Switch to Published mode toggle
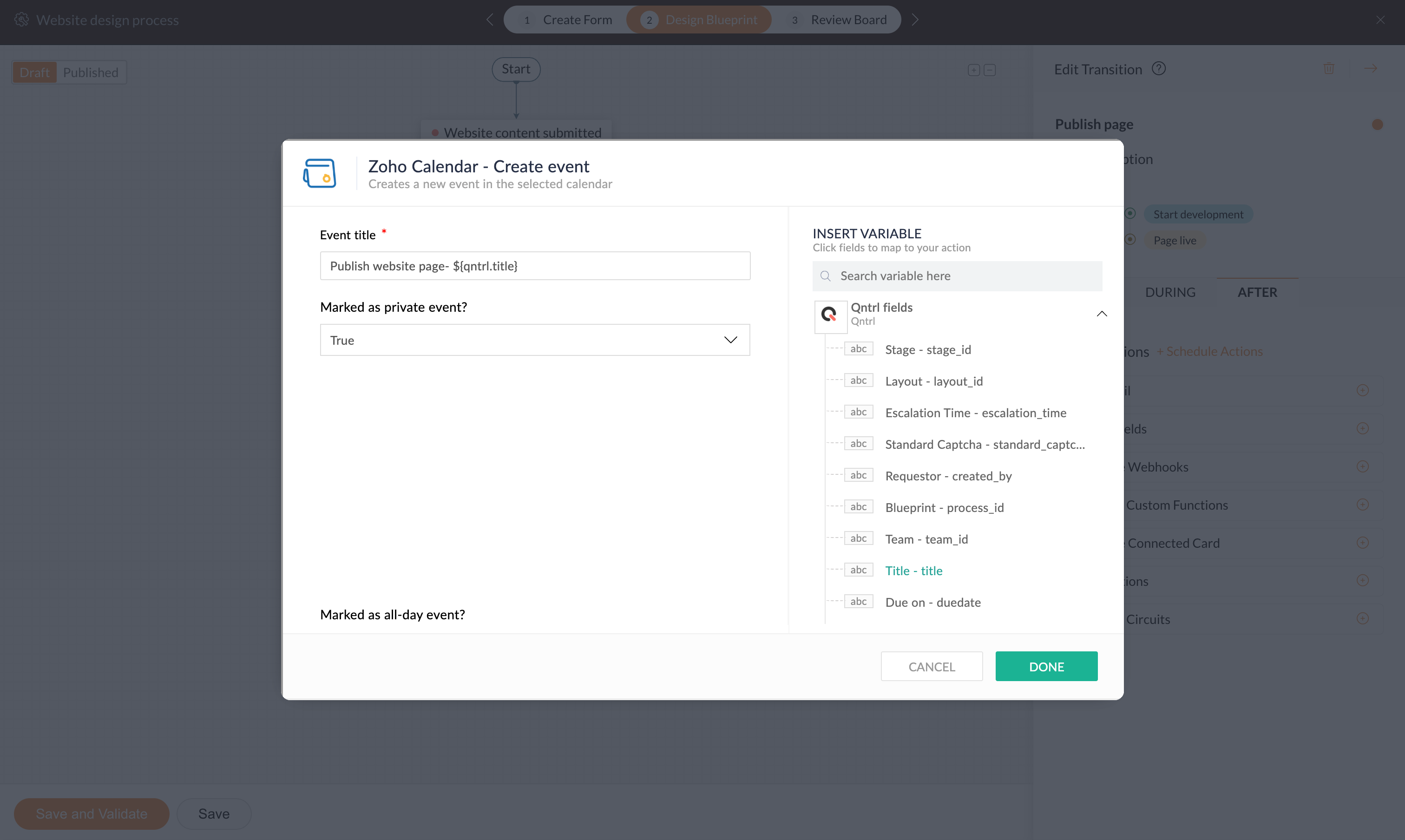Viewport: 1405px width, 840px height. pos(91,72)
